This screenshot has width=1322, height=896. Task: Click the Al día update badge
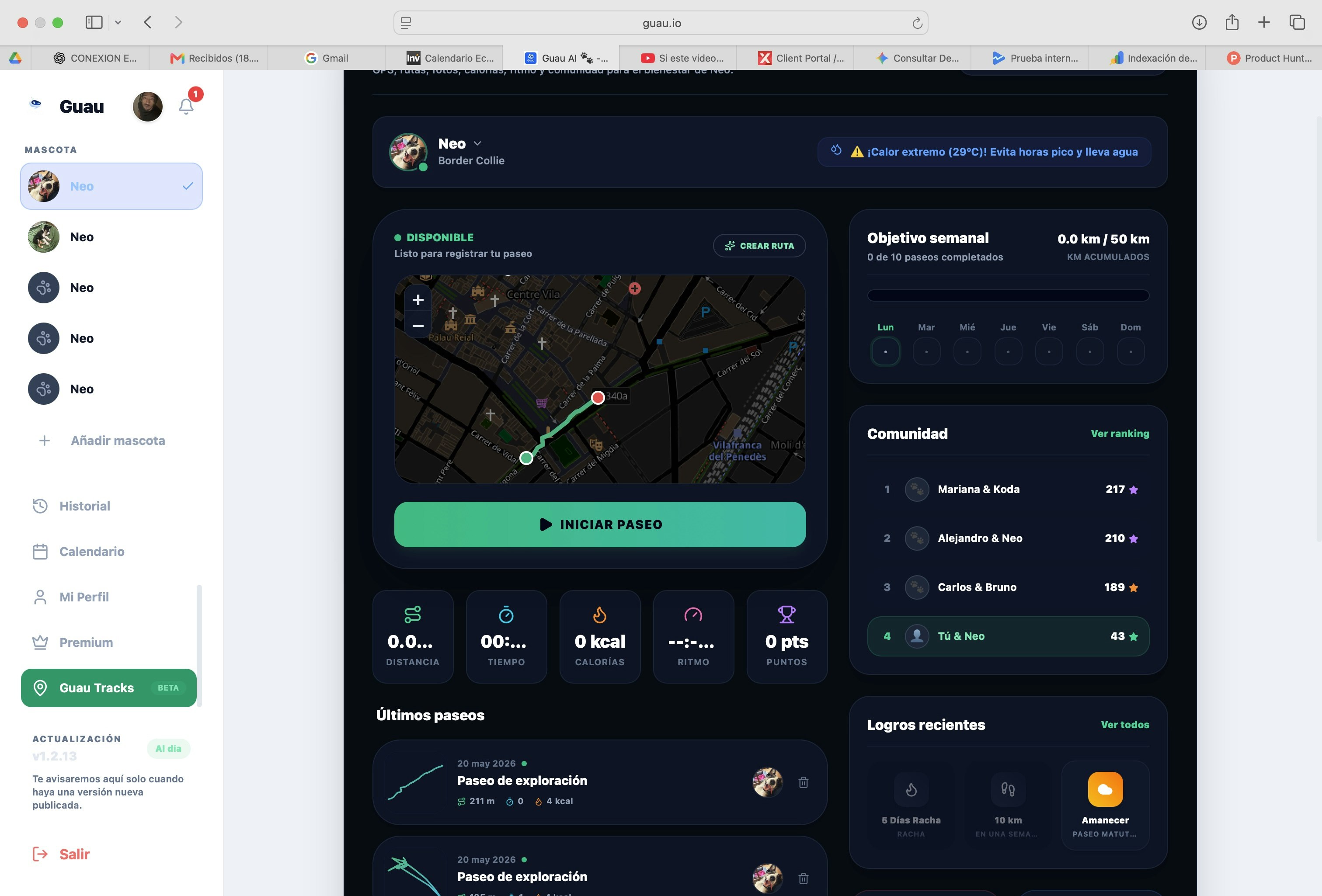[168, 749]
